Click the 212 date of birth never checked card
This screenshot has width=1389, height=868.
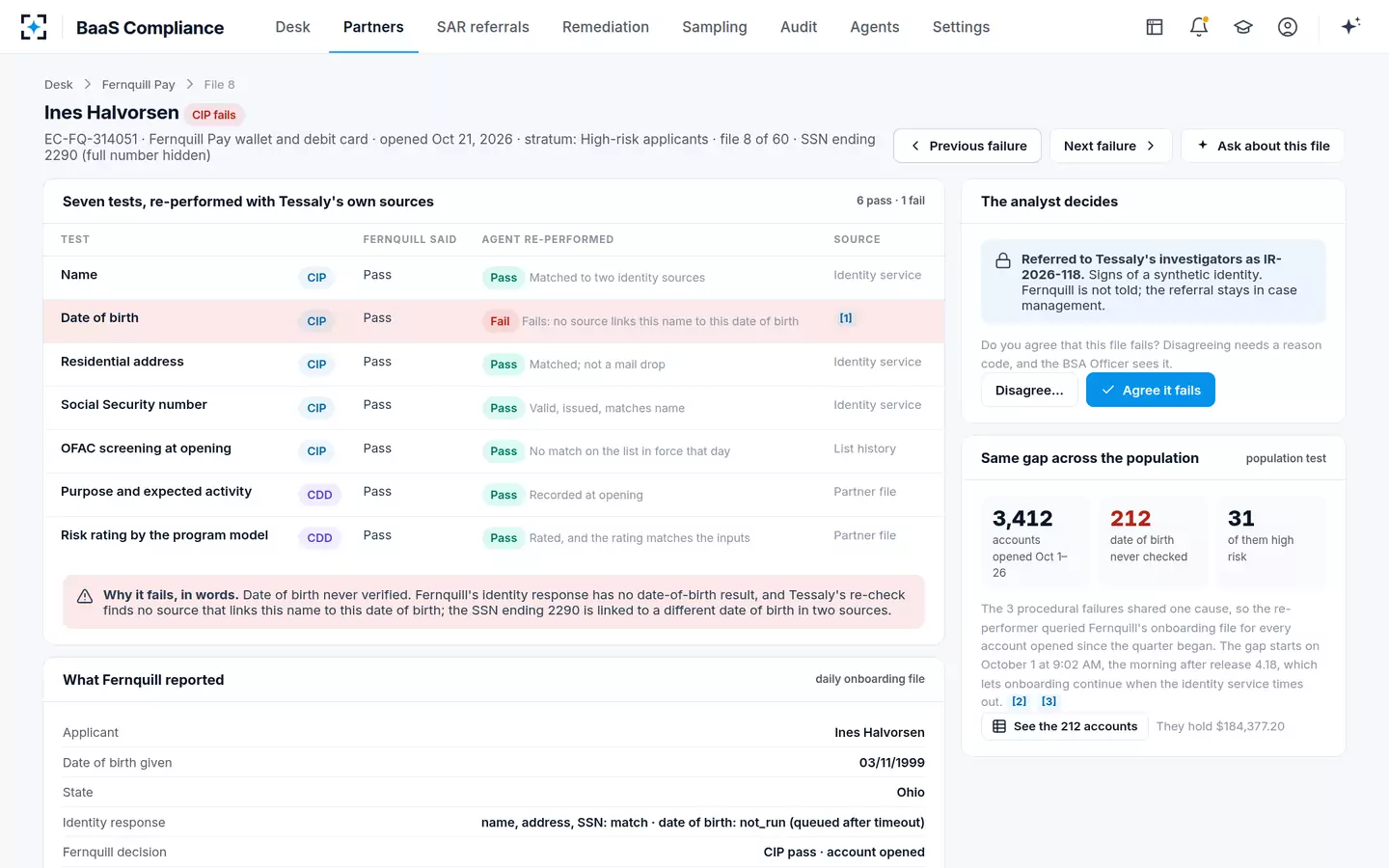tap(1154, 542)
